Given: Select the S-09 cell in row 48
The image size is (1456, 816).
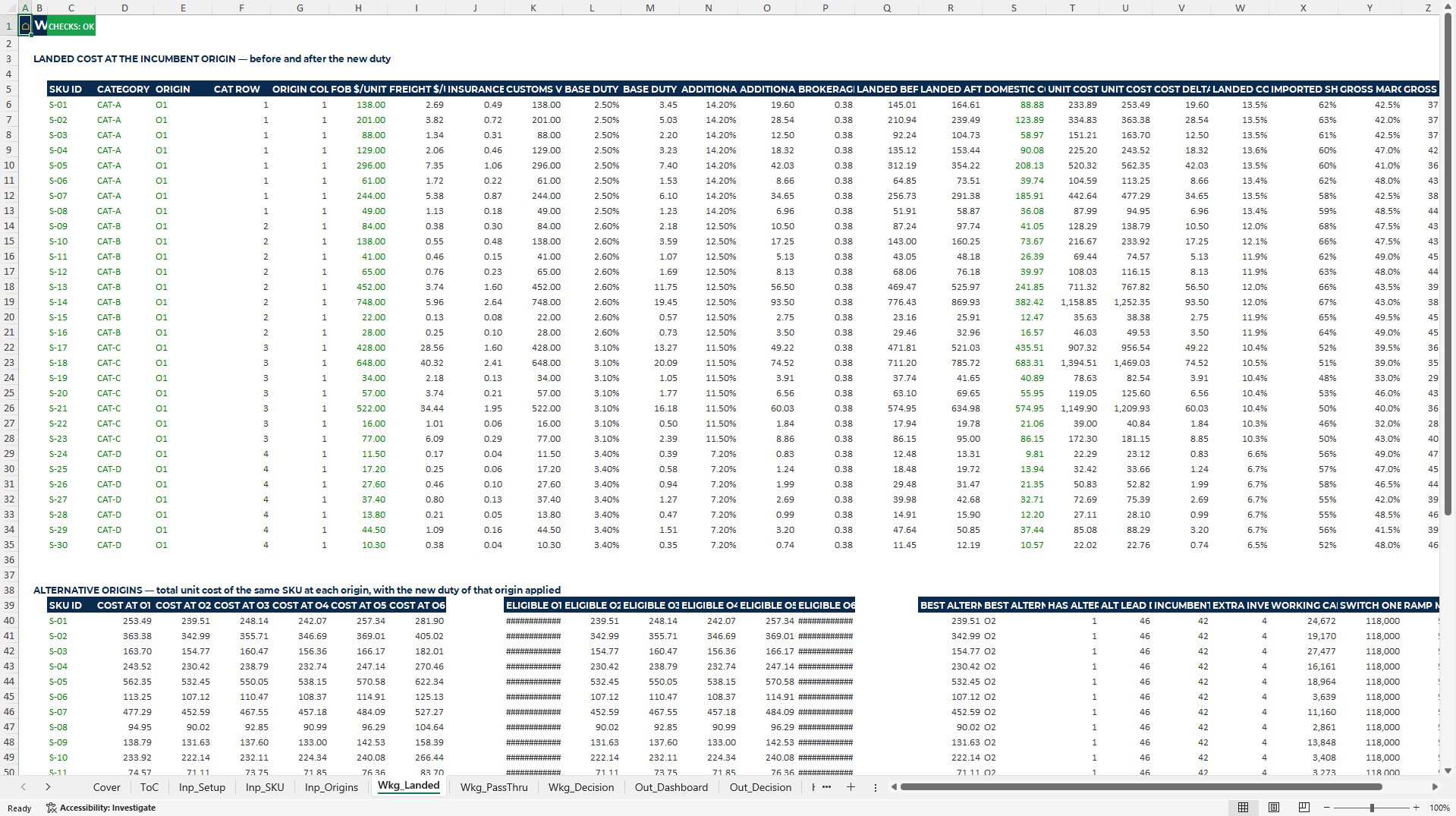Looking at the screenshot, I should (71, 742).
